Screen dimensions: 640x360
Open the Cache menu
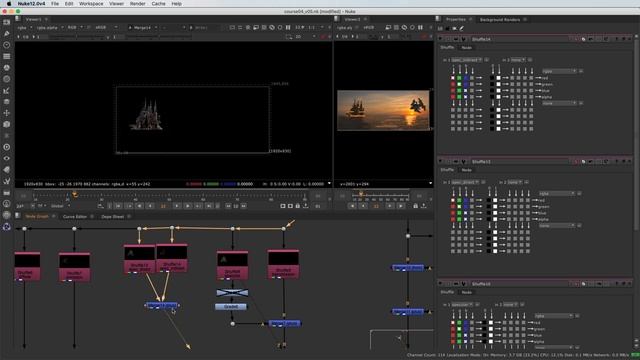coord(158,4)
